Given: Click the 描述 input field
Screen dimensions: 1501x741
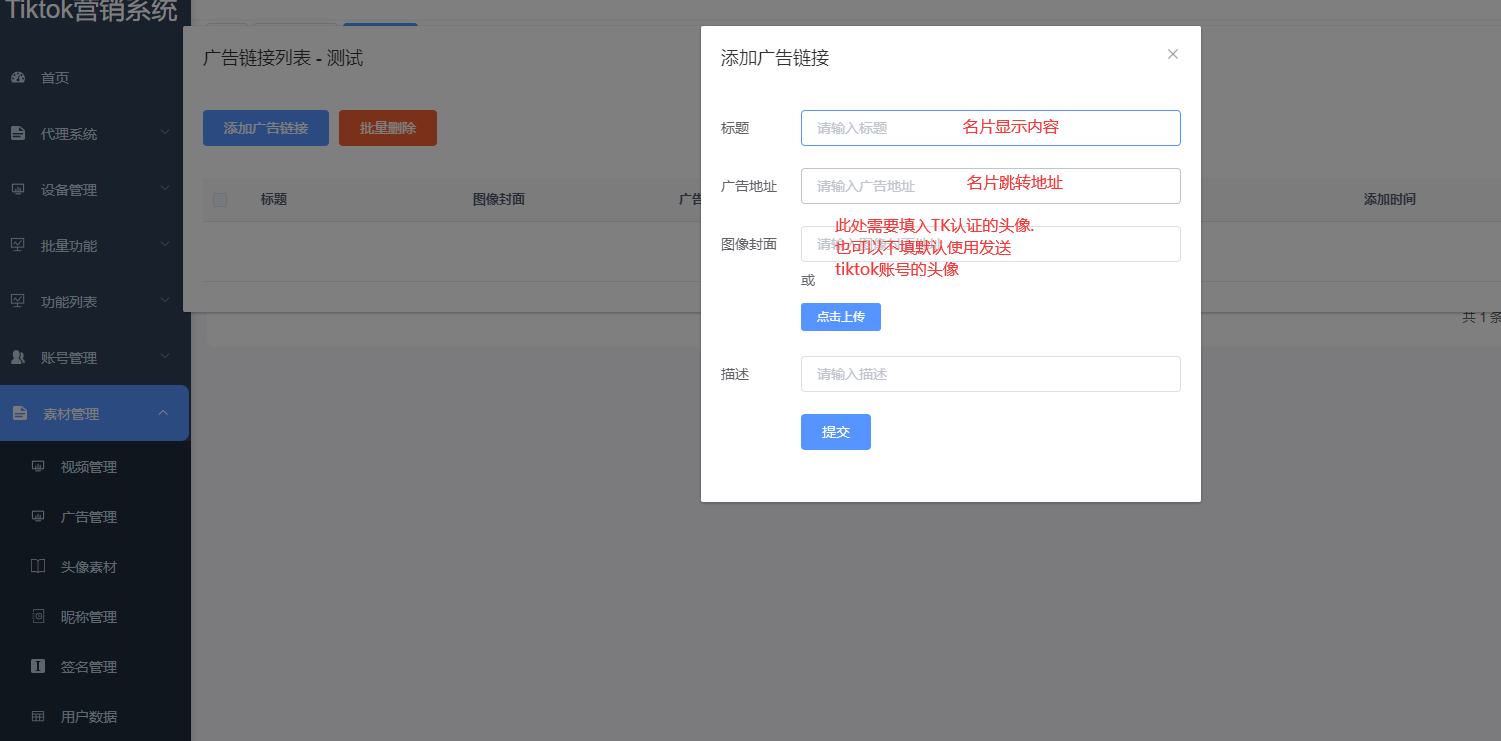Looking at the screenshot, I should (990, 374).
